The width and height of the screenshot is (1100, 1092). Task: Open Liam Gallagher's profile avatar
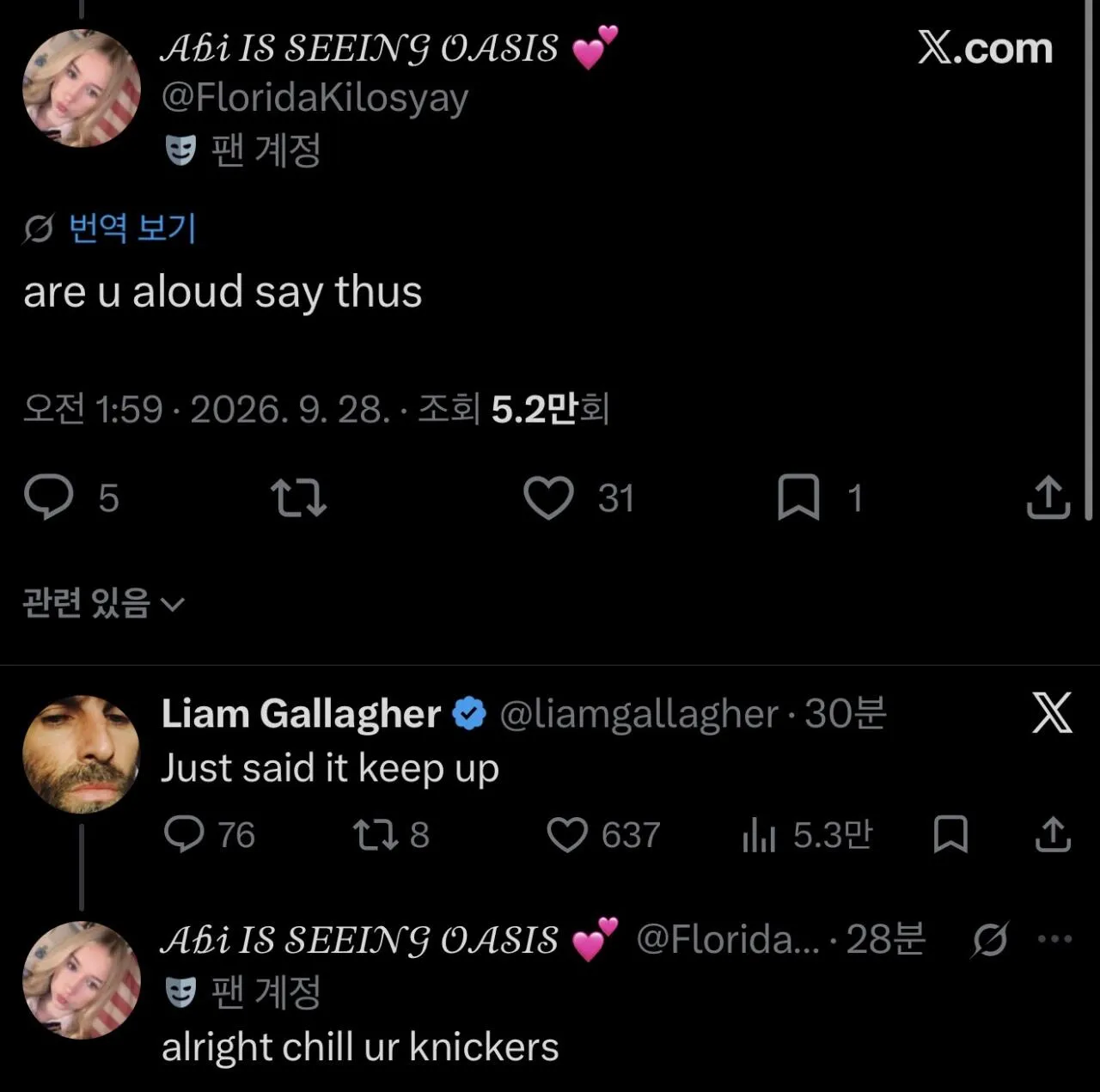click(x=81, y=754)
